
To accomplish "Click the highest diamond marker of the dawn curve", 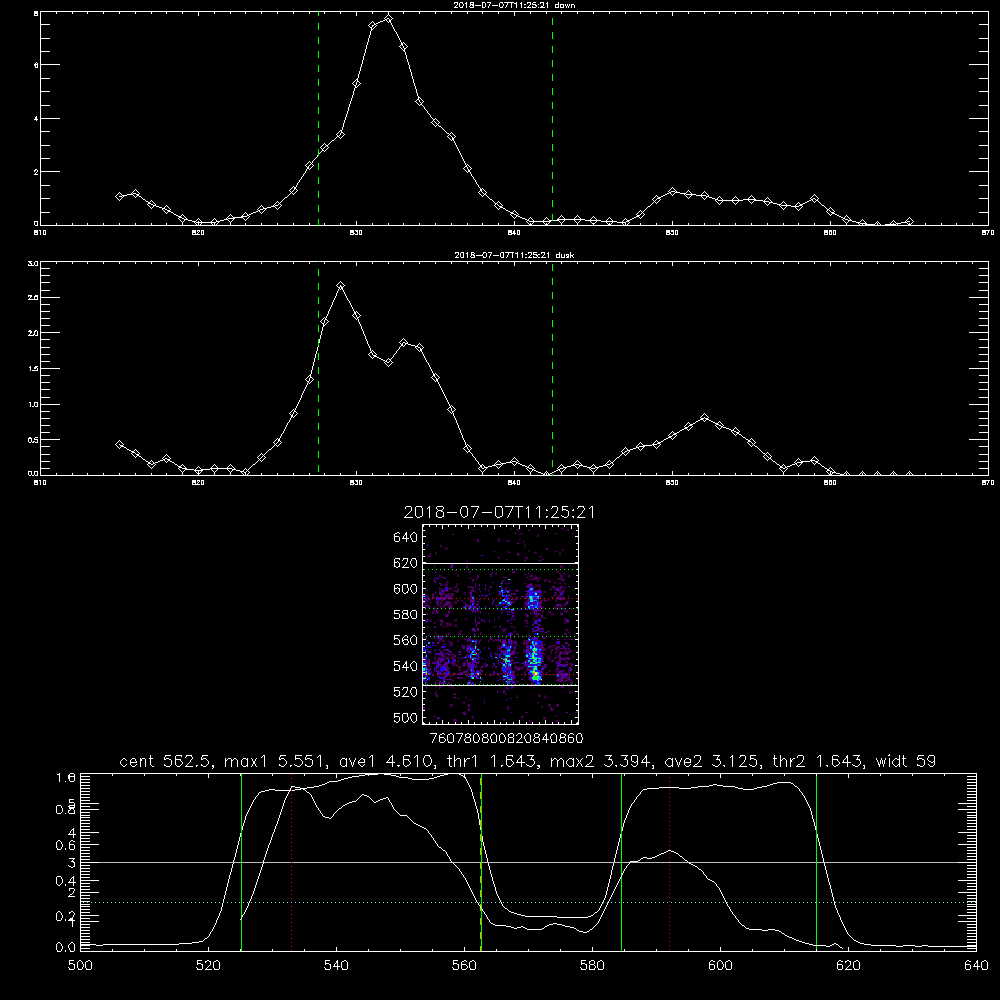I will point(388,18).
